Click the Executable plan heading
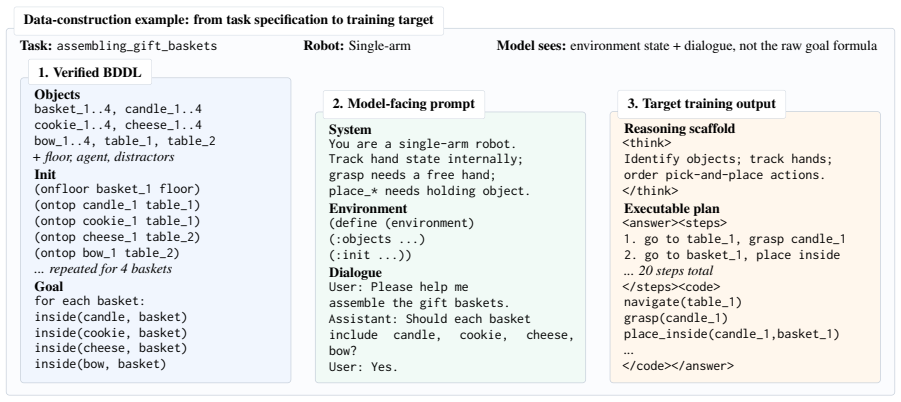This screenshot has width=901, height=402. (x=671, y=208)
